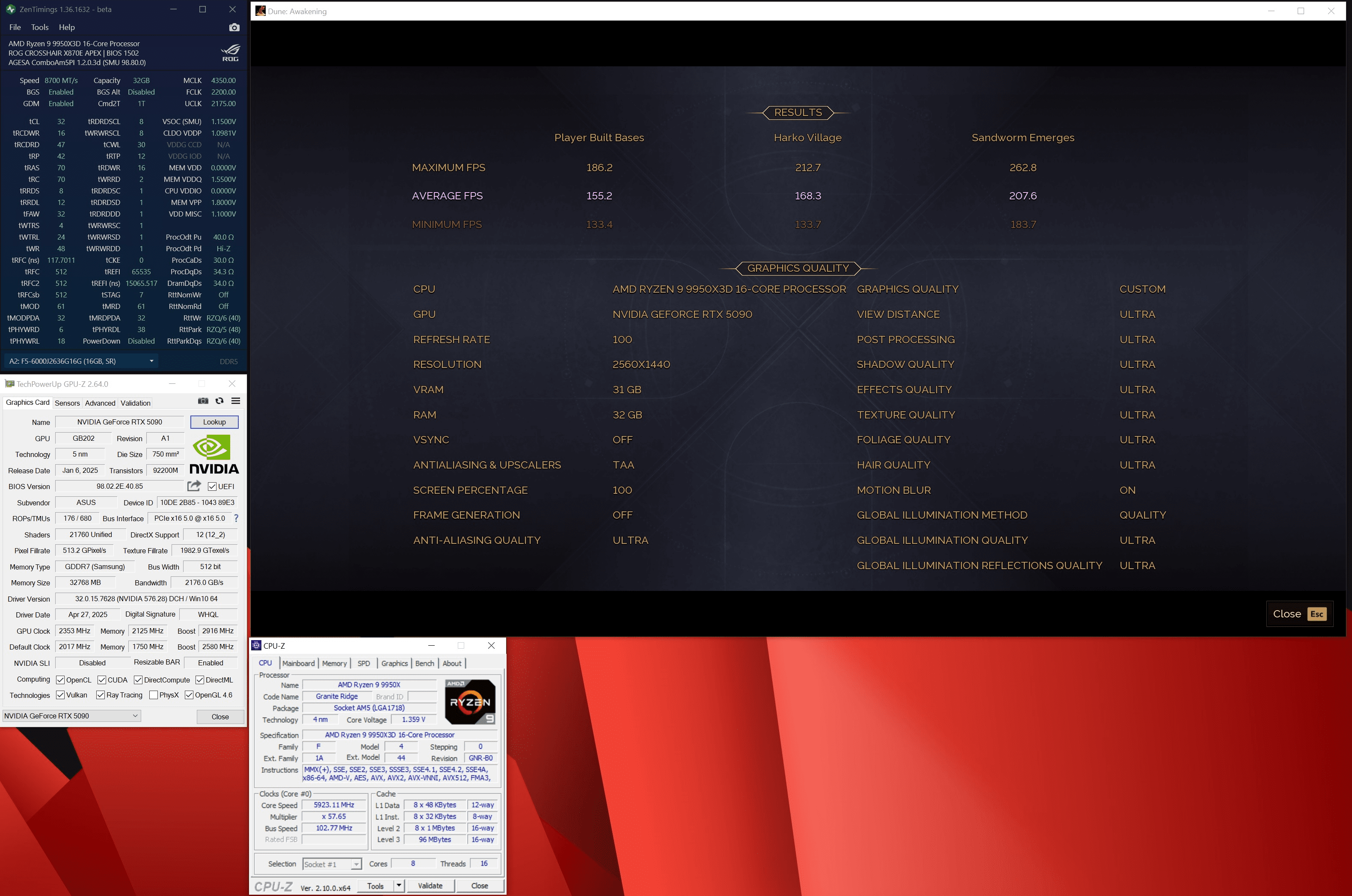The image size is (1352, 896).
Task: Click Sandworm Emerges average FPS 207.6
Action: (x=1023, y=196)
